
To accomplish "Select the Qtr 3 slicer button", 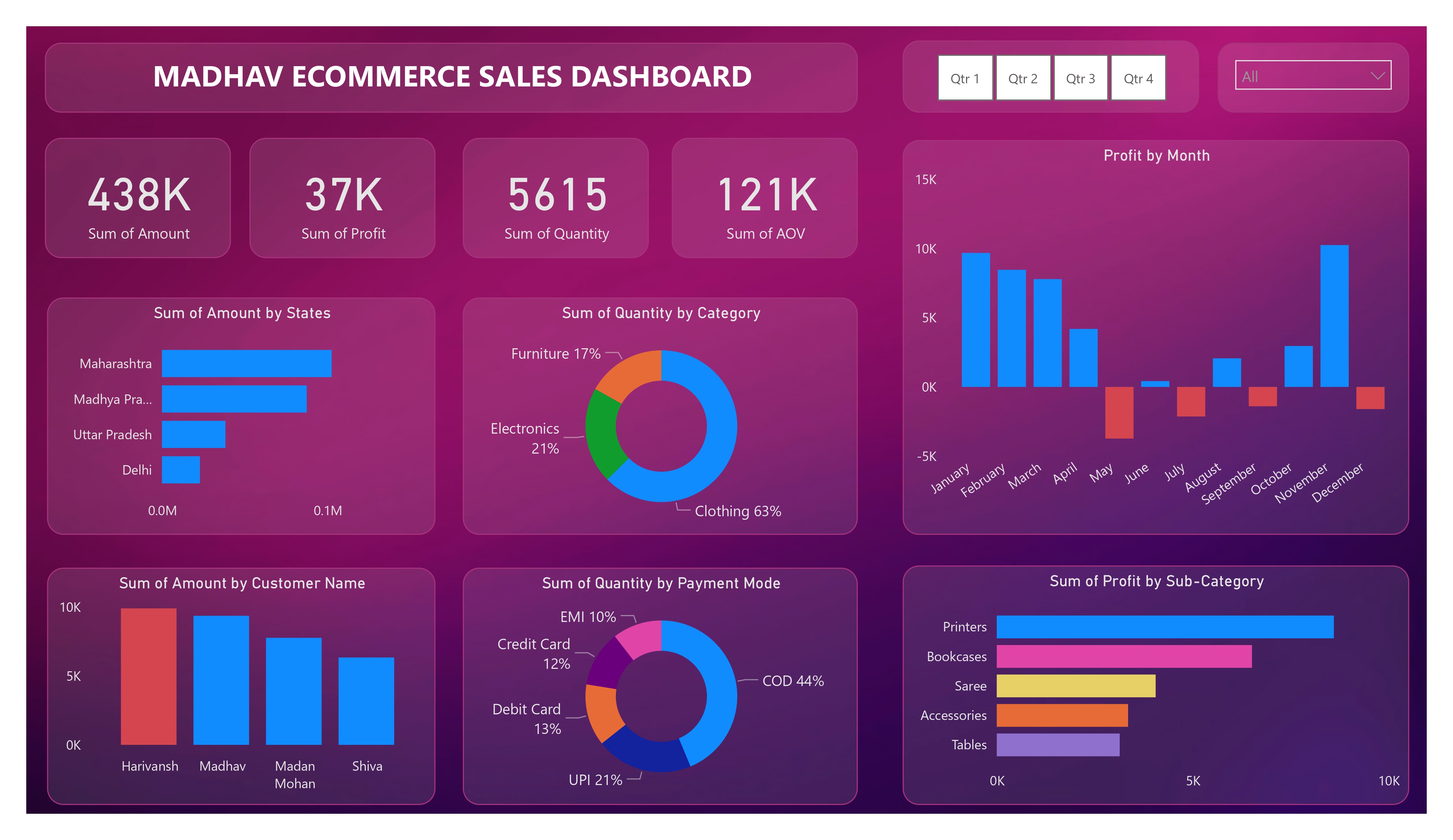I will (1080, 78).
